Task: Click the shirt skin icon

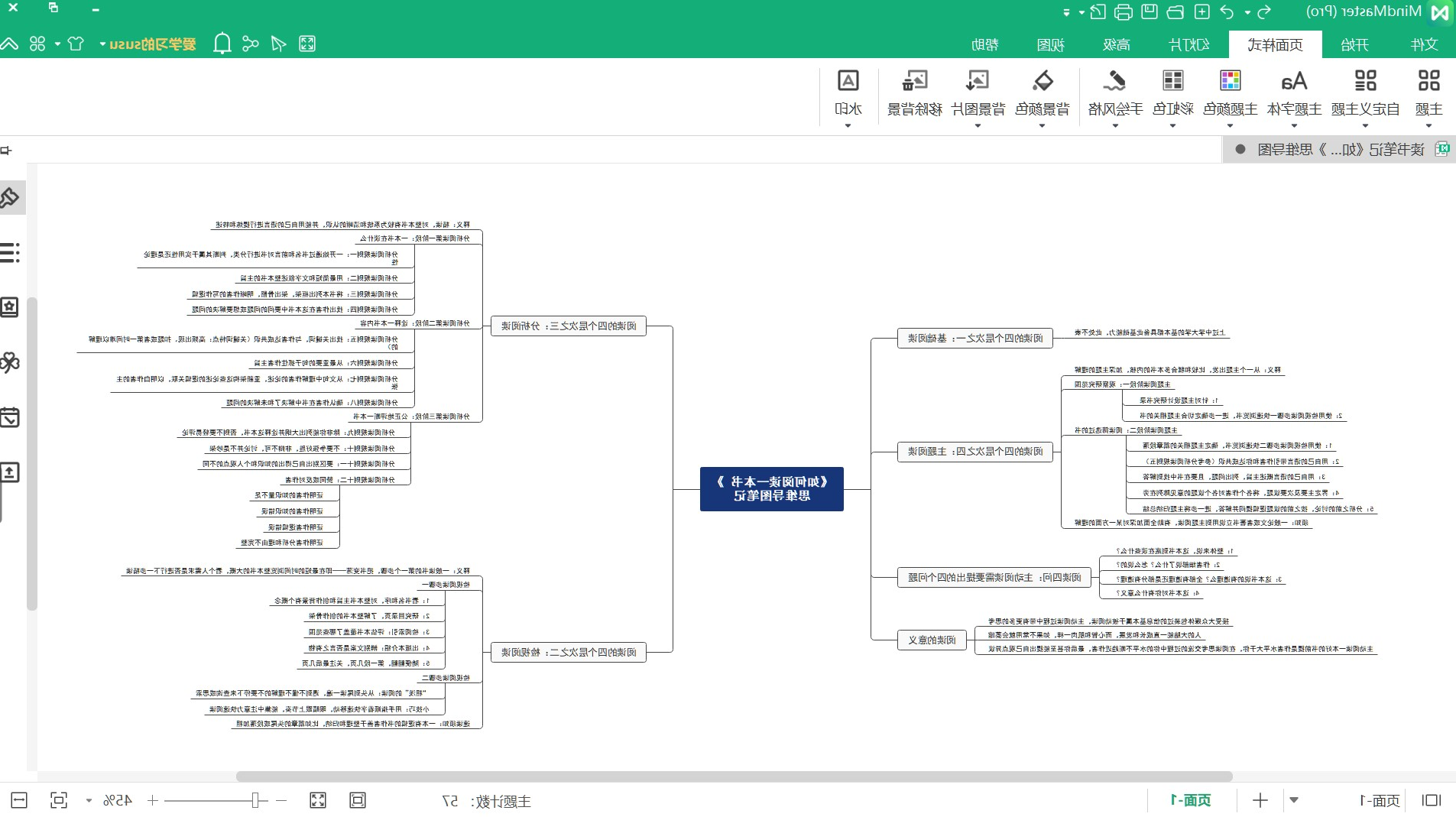Action: (75, 44)
